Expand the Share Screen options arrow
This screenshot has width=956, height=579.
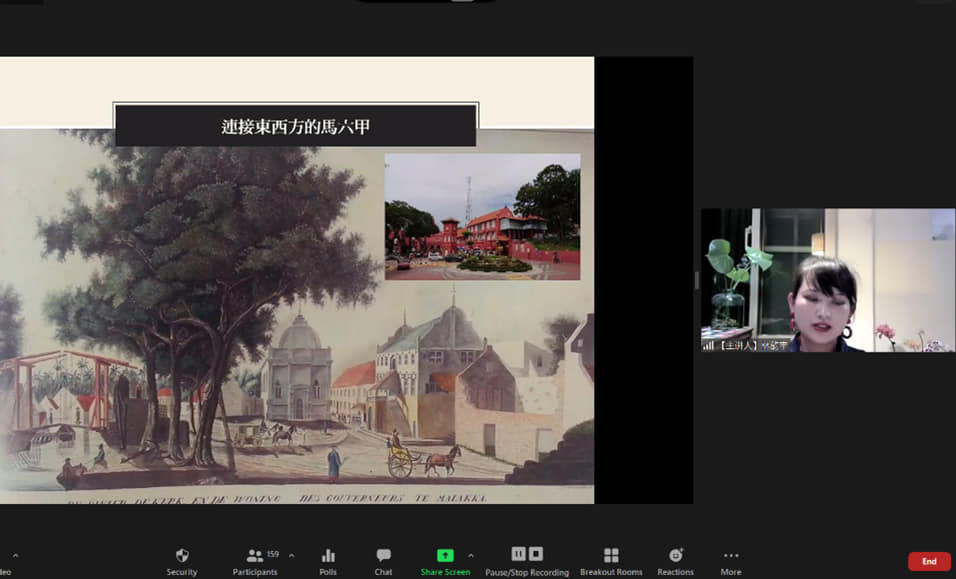pos(471,555)
